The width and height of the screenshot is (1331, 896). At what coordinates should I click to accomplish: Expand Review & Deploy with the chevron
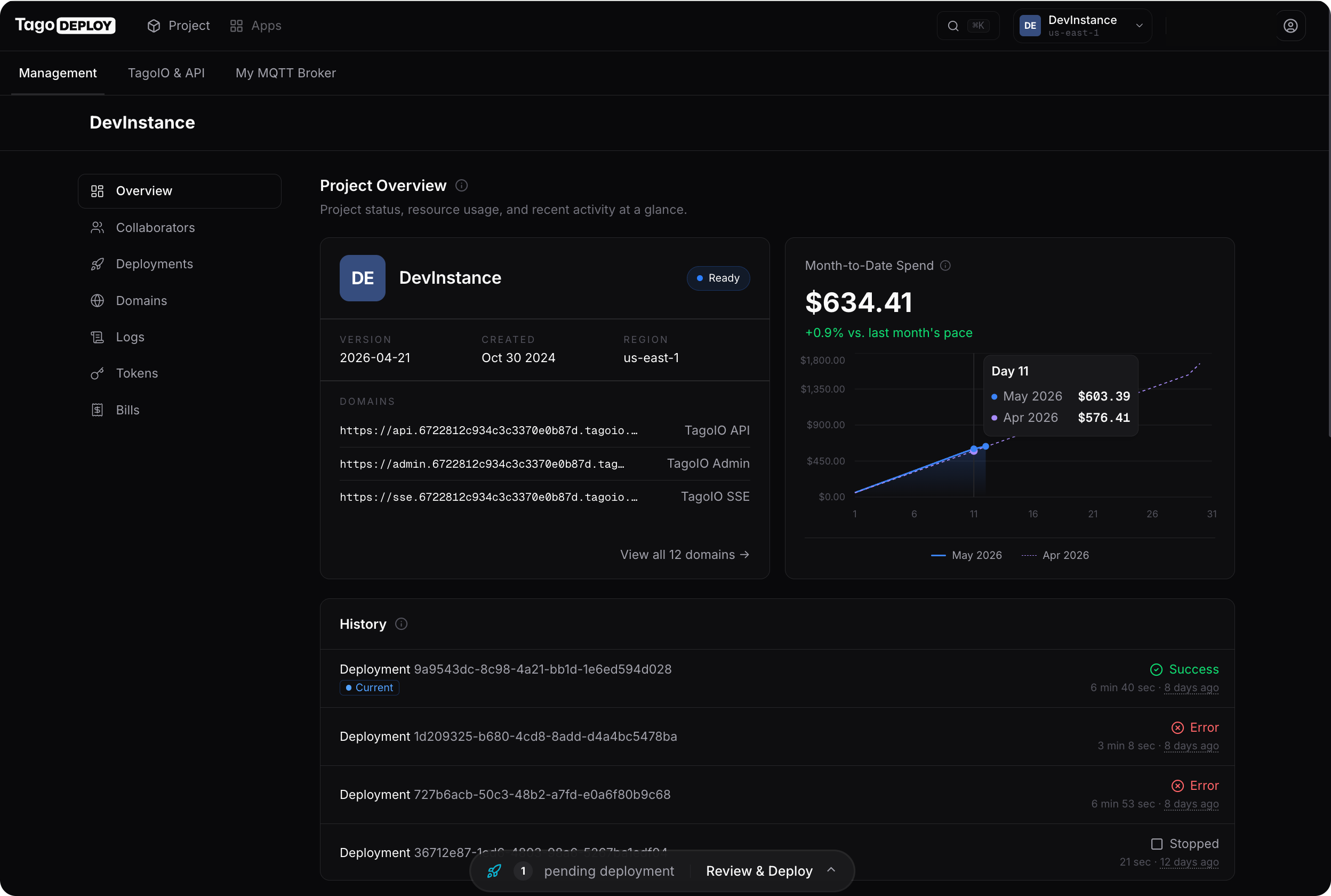click(x=831, y=870)
